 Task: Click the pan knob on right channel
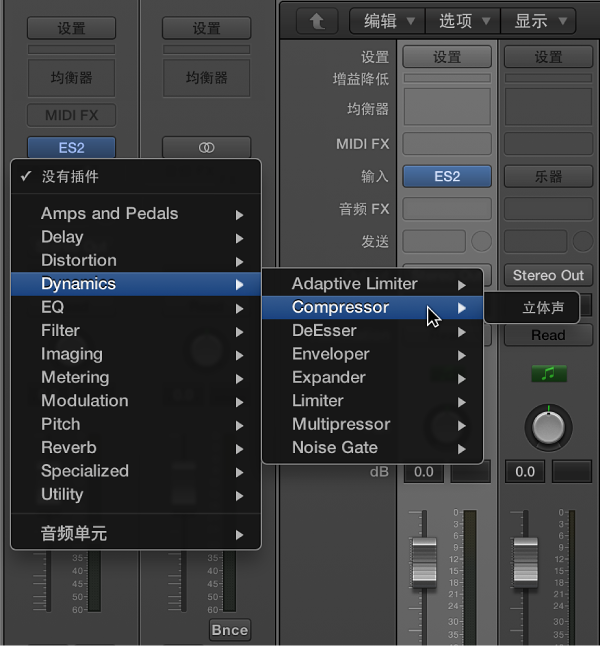(548, 427)
